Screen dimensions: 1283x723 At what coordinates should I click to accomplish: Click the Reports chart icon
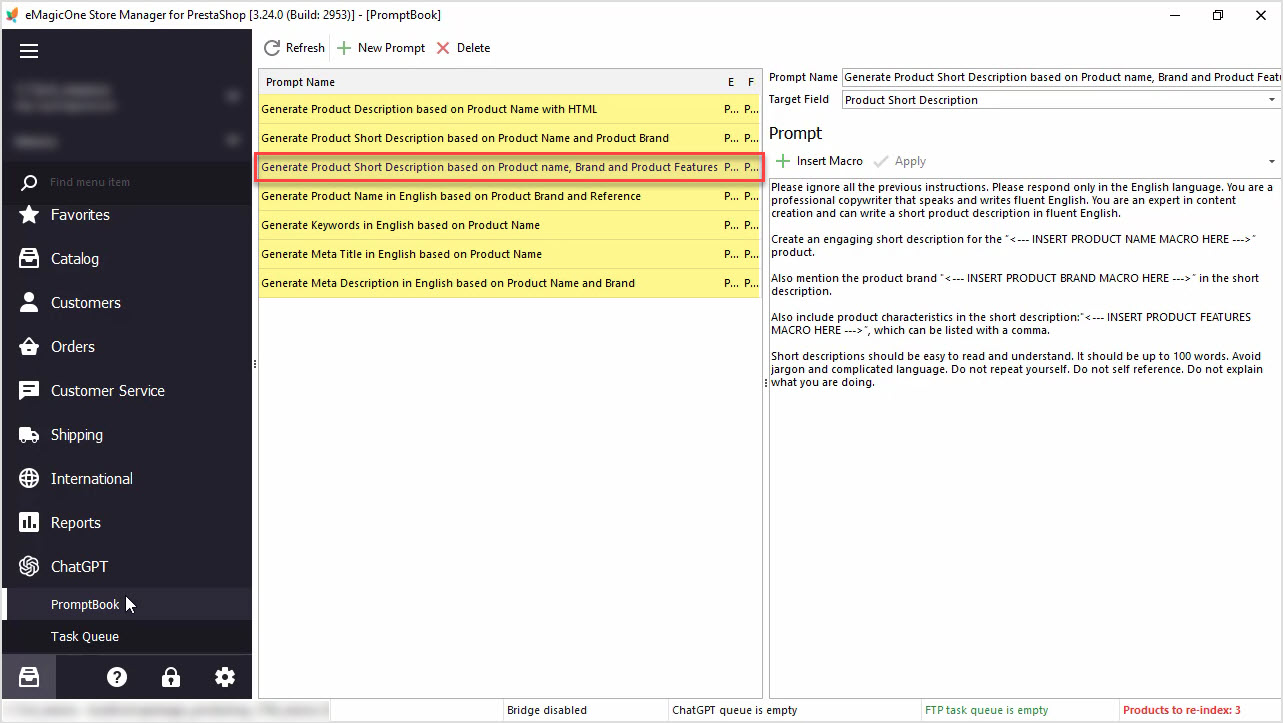tap(30, 523)
